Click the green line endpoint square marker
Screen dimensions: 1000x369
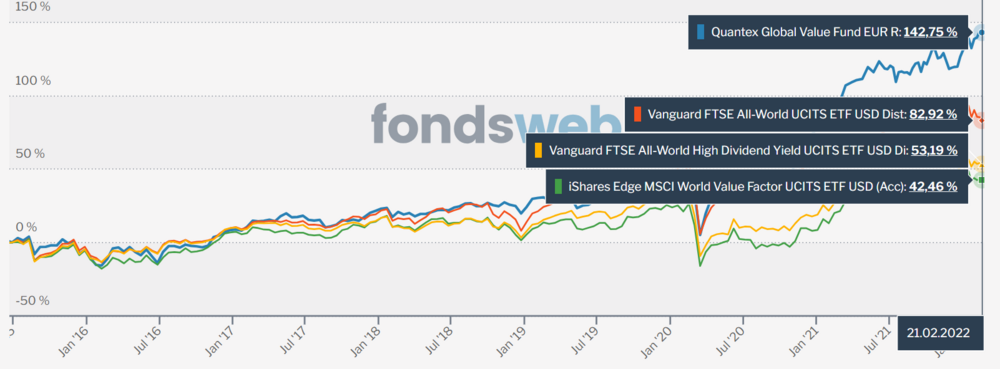982,180
